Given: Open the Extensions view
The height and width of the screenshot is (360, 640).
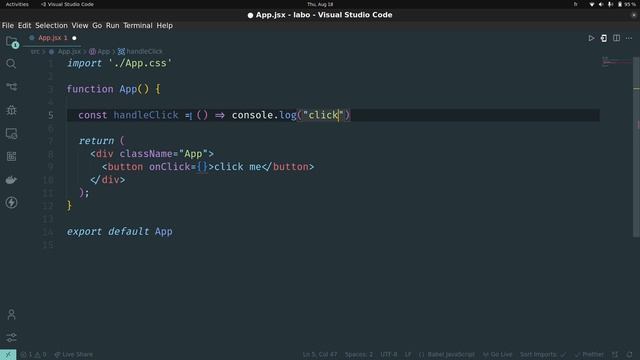Looking at the screenshot, I should click(x=11, y=156).
